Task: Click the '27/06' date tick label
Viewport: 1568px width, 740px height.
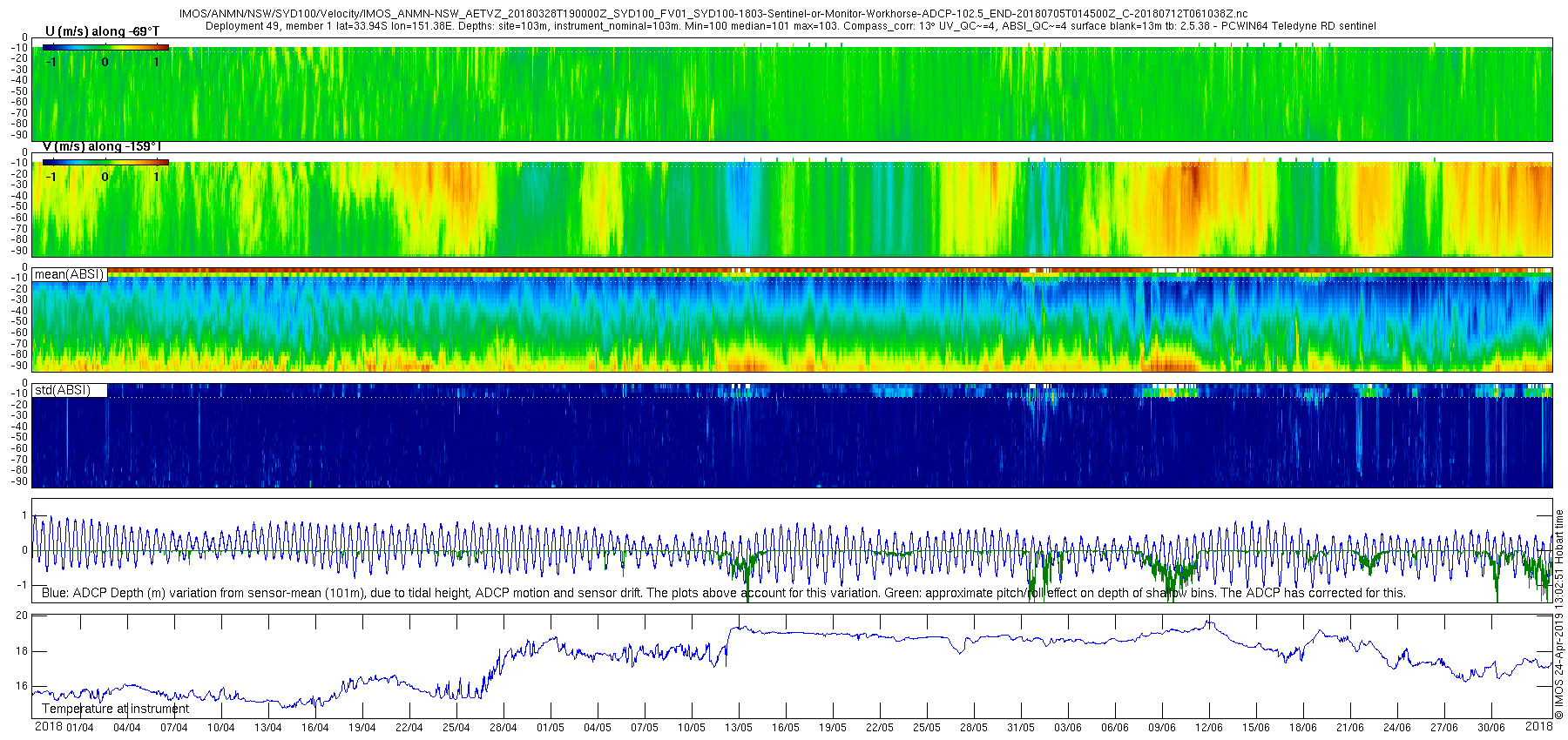Action: tap(1444, 728)
